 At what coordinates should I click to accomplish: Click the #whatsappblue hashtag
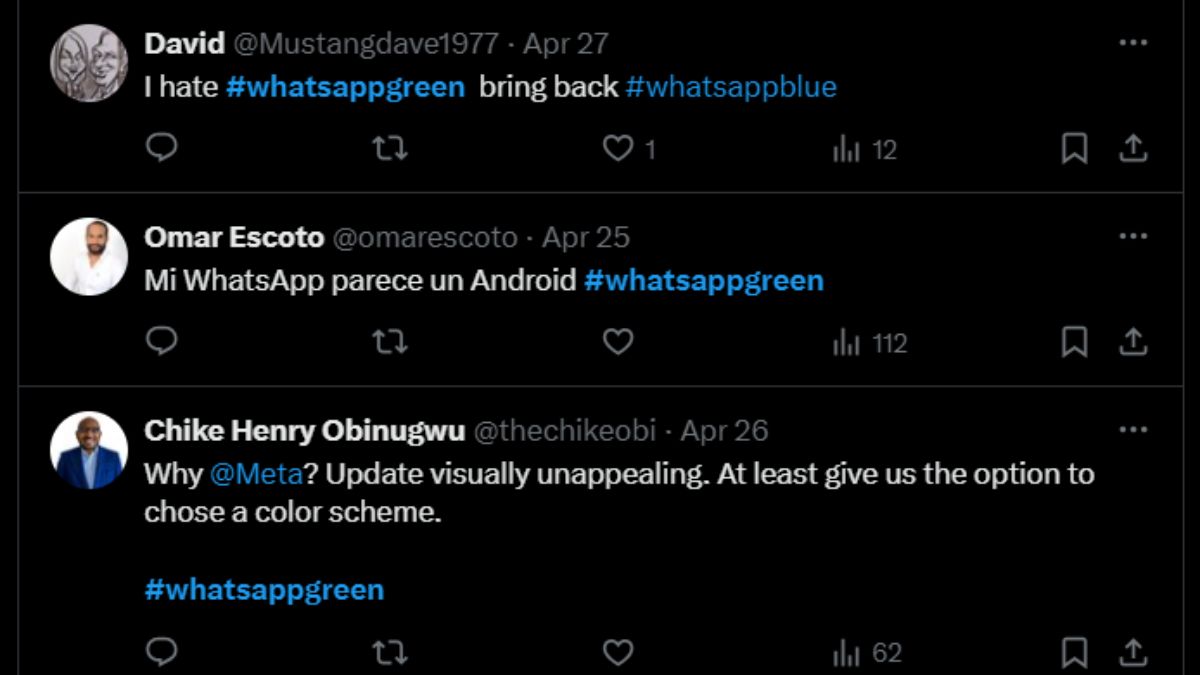coord(731,87)
